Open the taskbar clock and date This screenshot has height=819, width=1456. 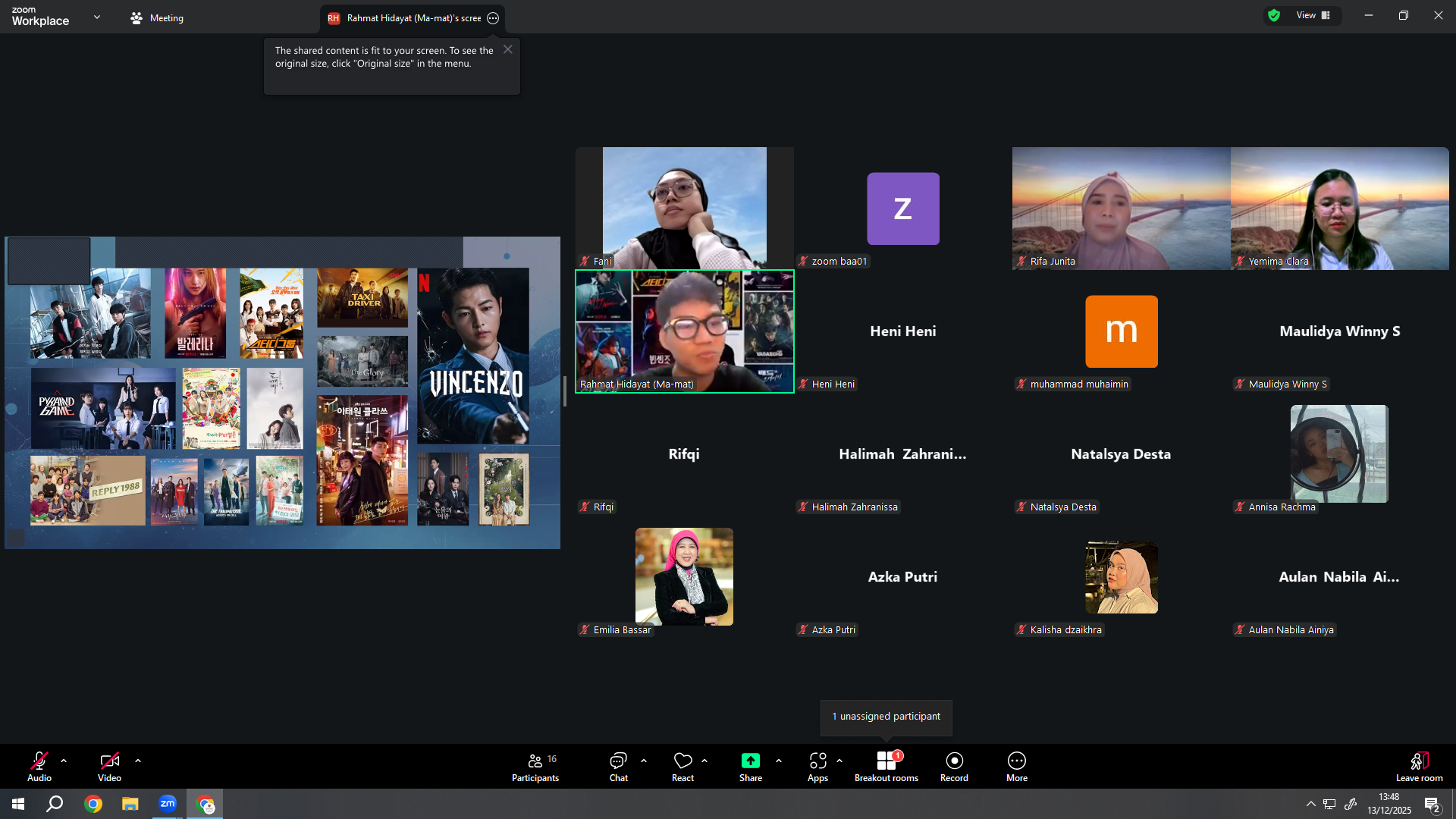coord(1389,804)
